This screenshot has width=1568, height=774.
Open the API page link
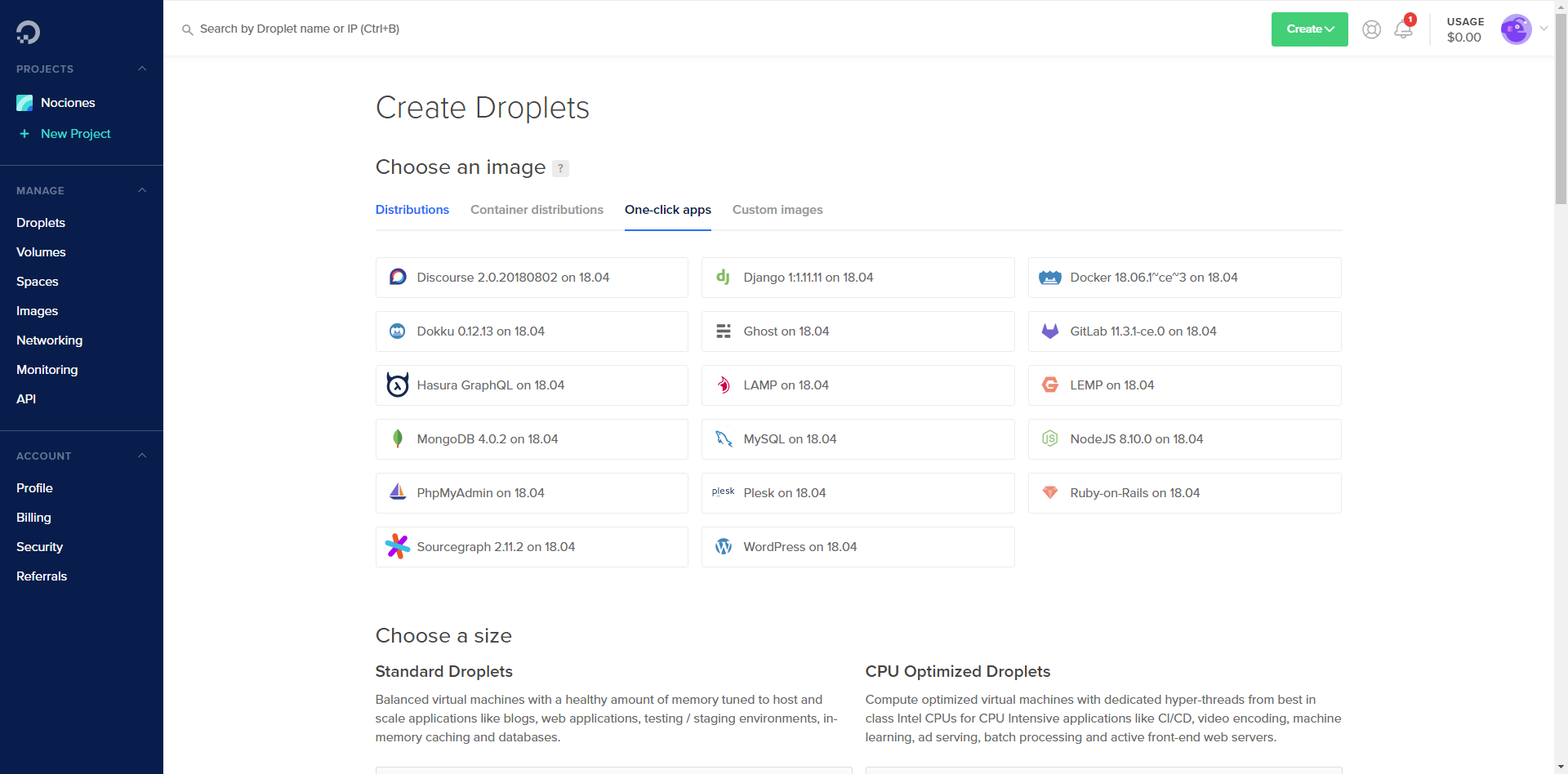[26, 399]
